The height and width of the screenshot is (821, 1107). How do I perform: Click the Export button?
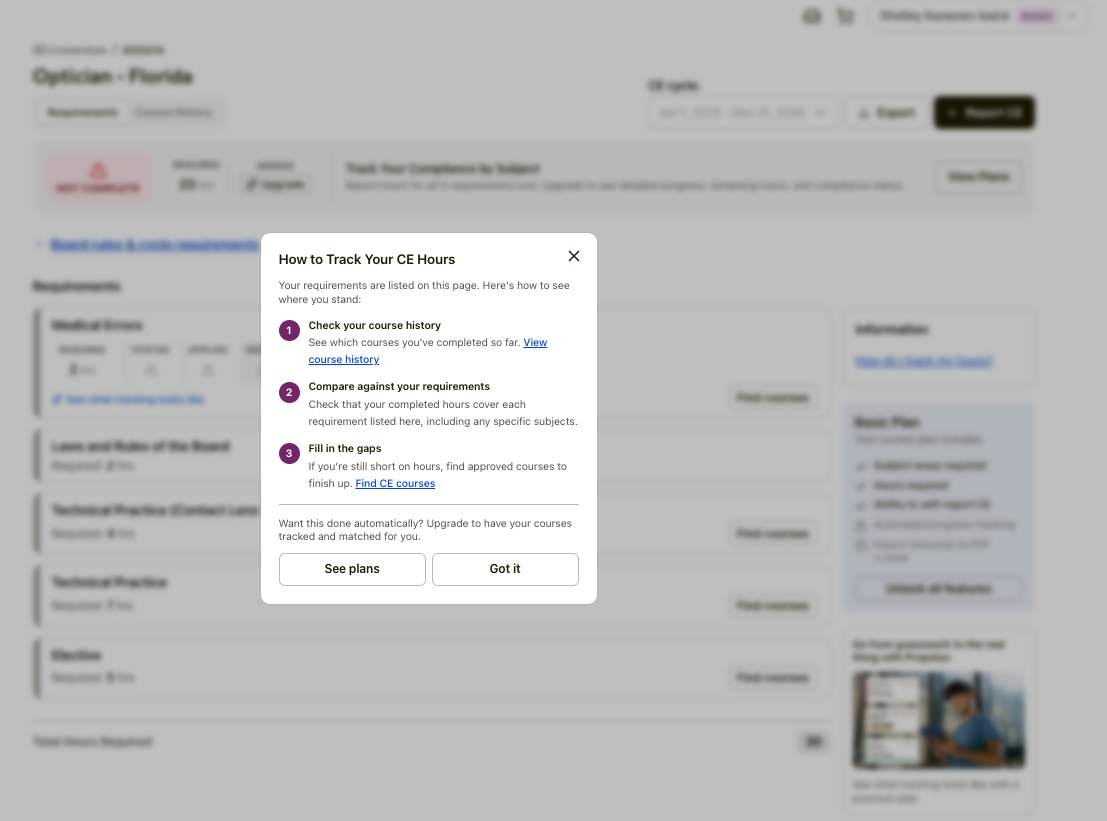[x=885, y=113]
